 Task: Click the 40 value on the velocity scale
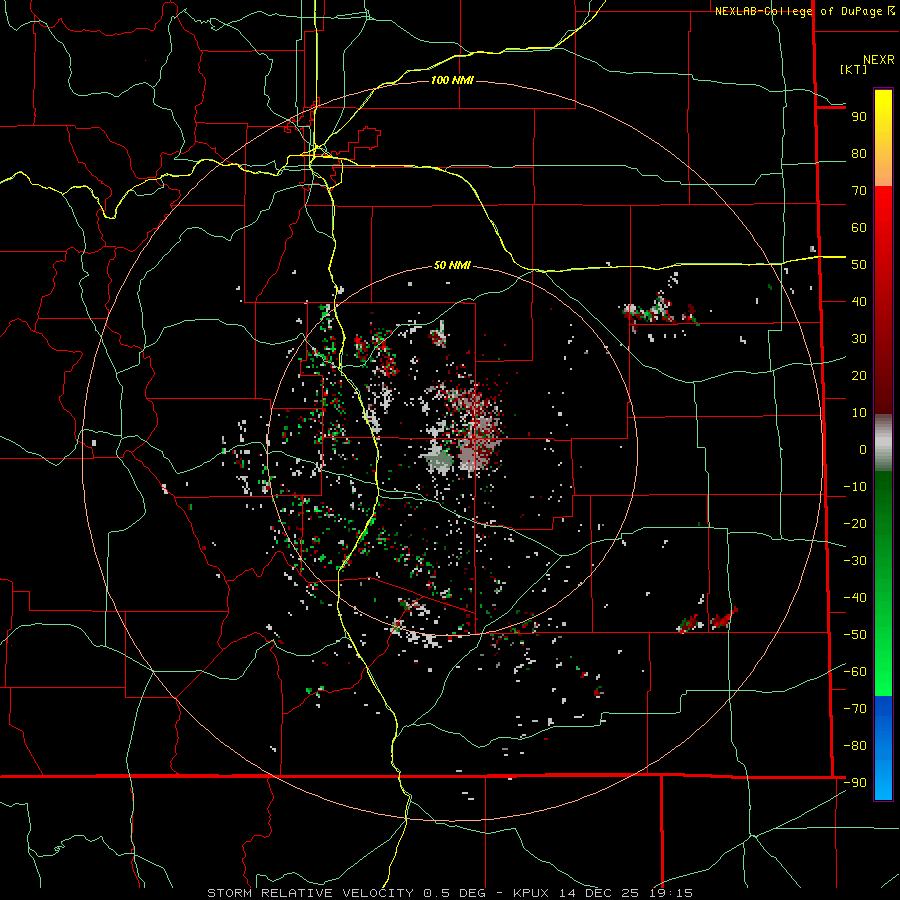pos(859,301)
